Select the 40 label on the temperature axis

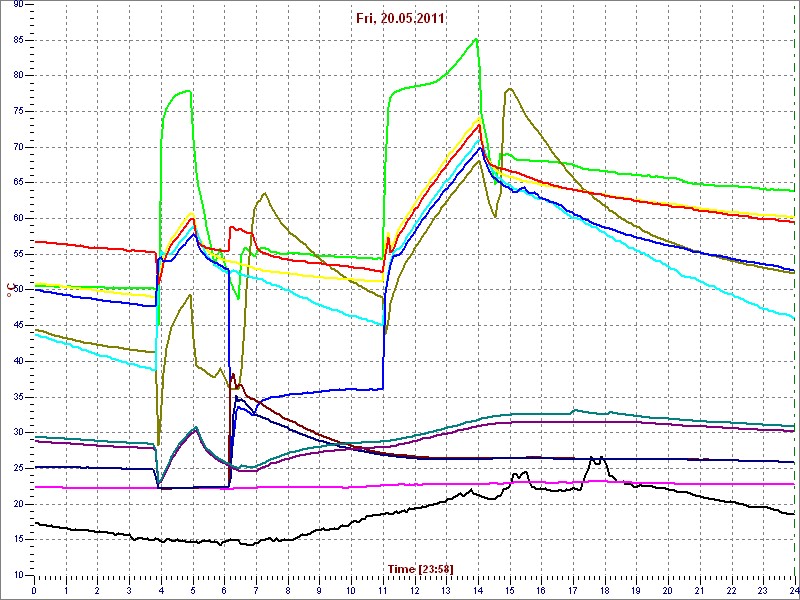coord(17,362)
